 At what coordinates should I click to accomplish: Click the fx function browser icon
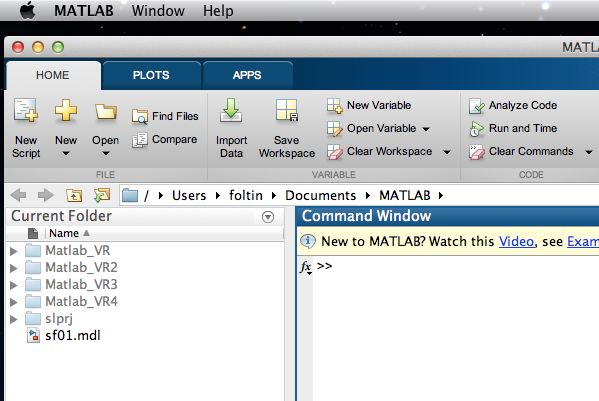[306, 267]
